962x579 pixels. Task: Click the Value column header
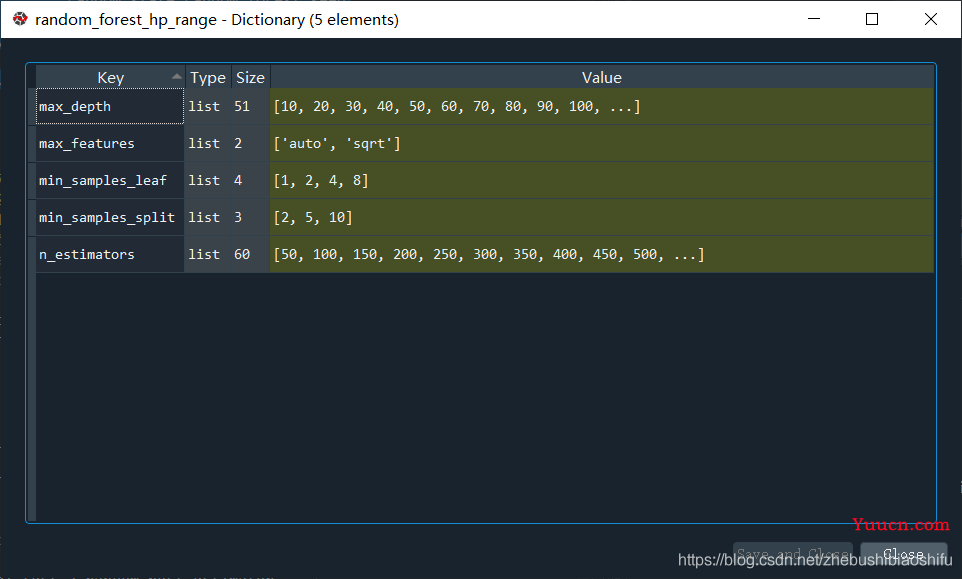pyautogui.click(x=601, y=78)
